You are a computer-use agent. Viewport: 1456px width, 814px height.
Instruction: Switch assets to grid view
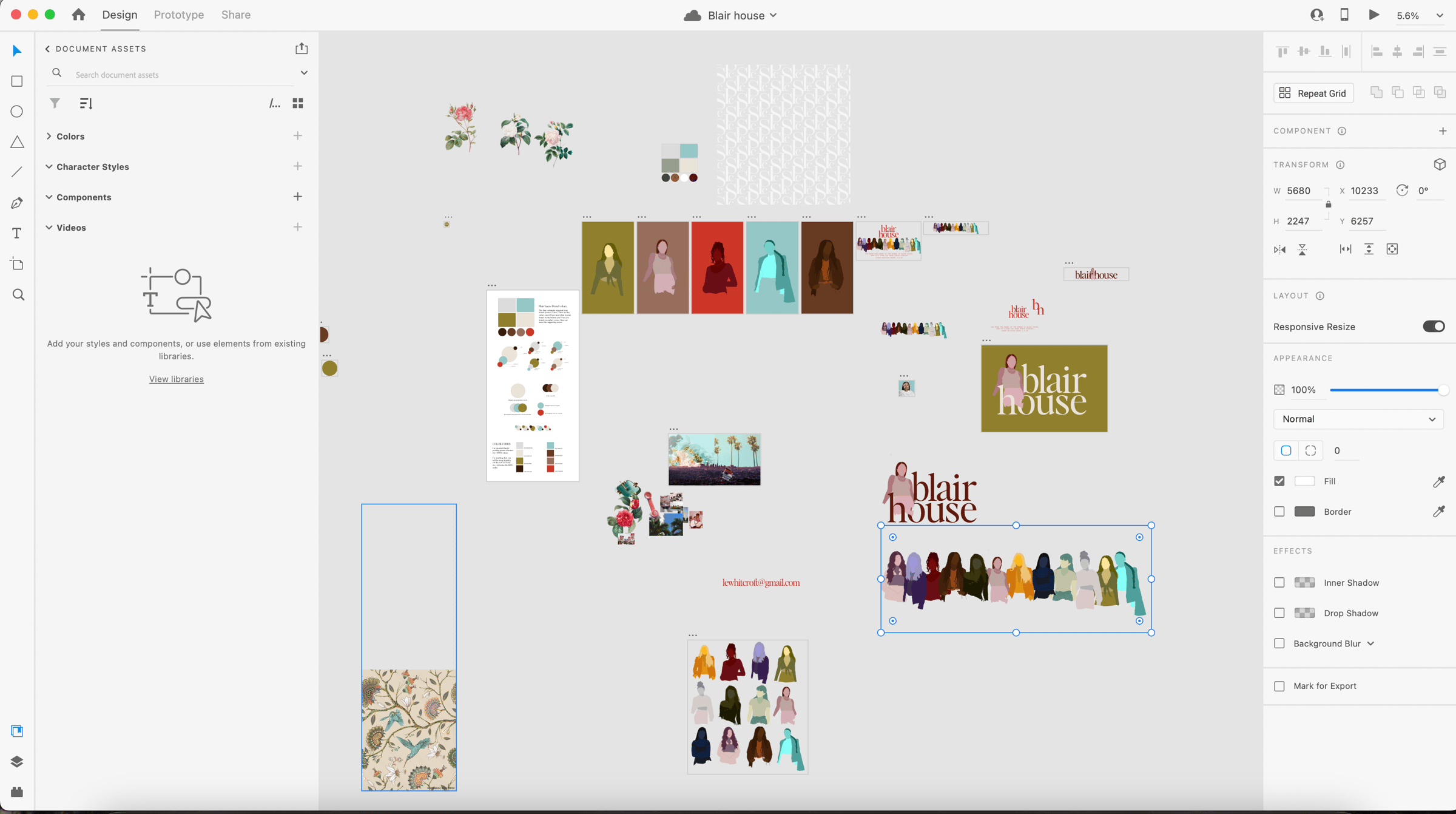(x=298, y=103)
